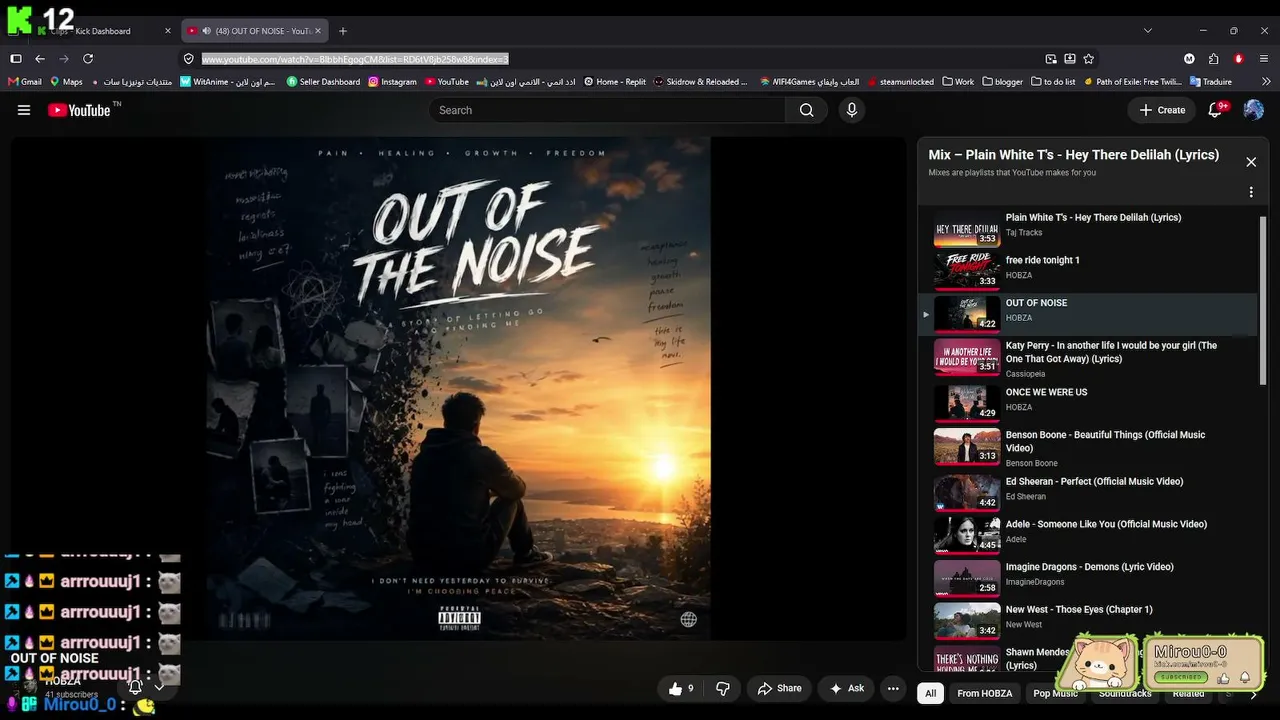Open browser application menu
Viewport: 1280px width, 720px height.
(x=1264, y=59)
